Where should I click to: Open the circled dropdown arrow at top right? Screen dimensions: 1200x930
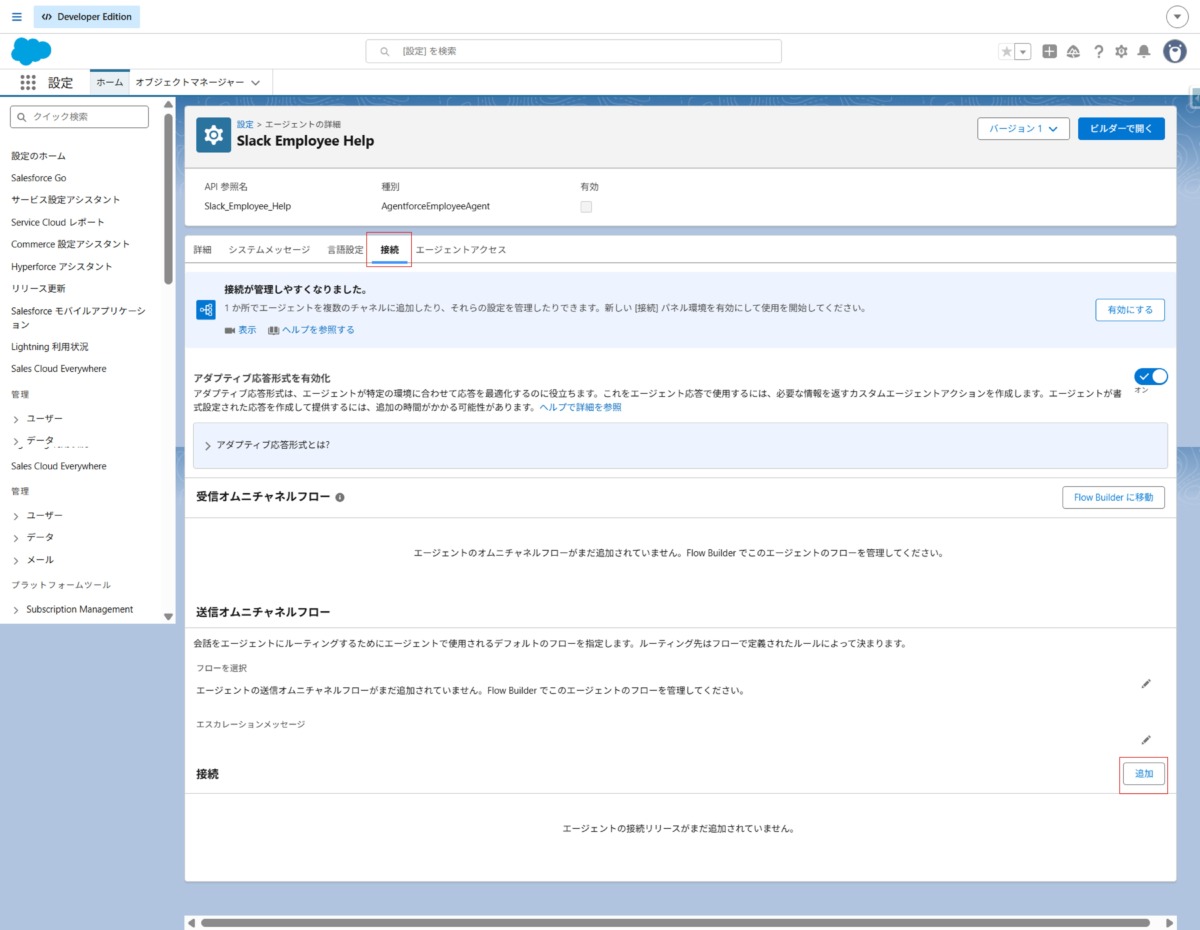tap(1177, 17)
